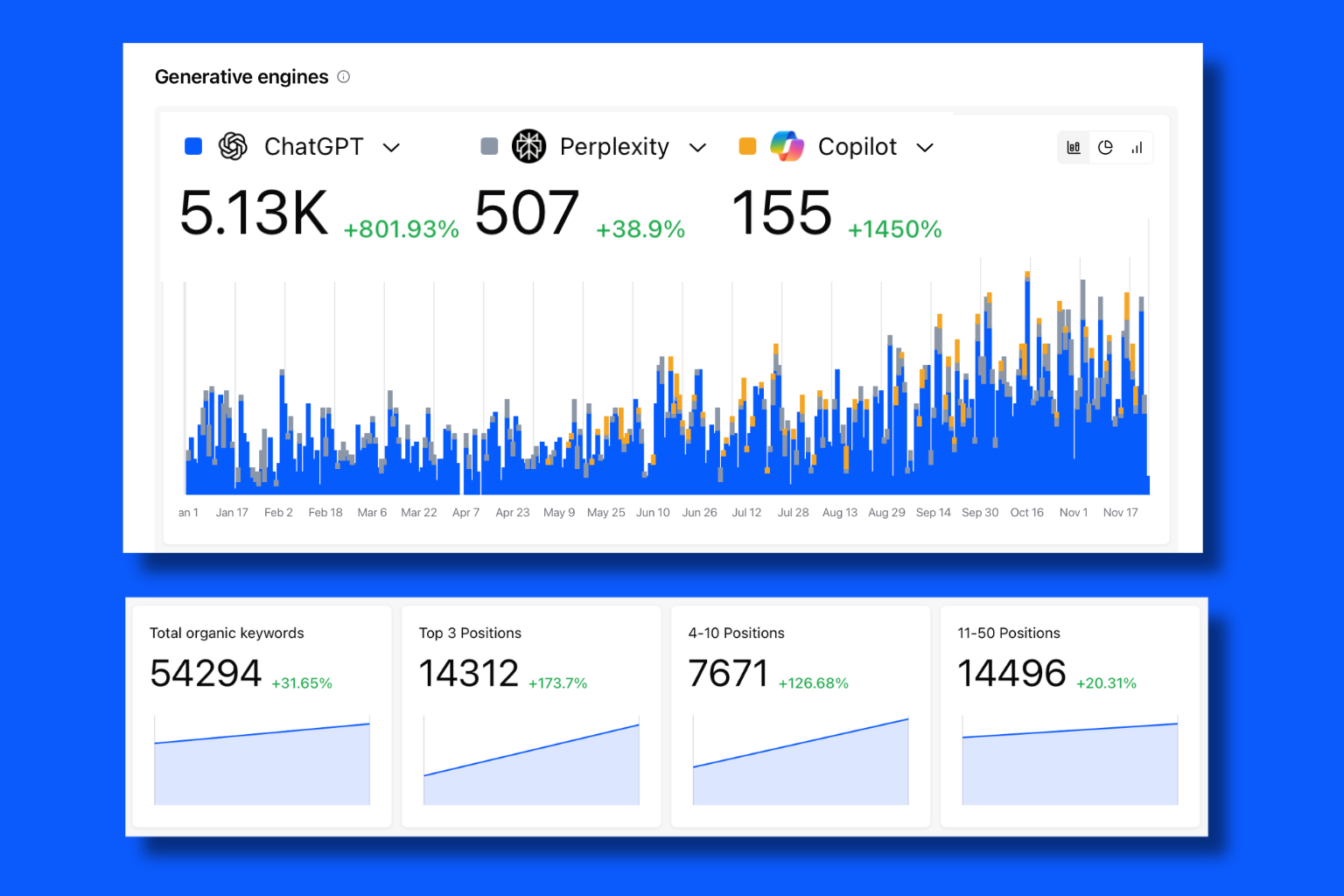Click the Perplexity value 507

tap(527, 213)
